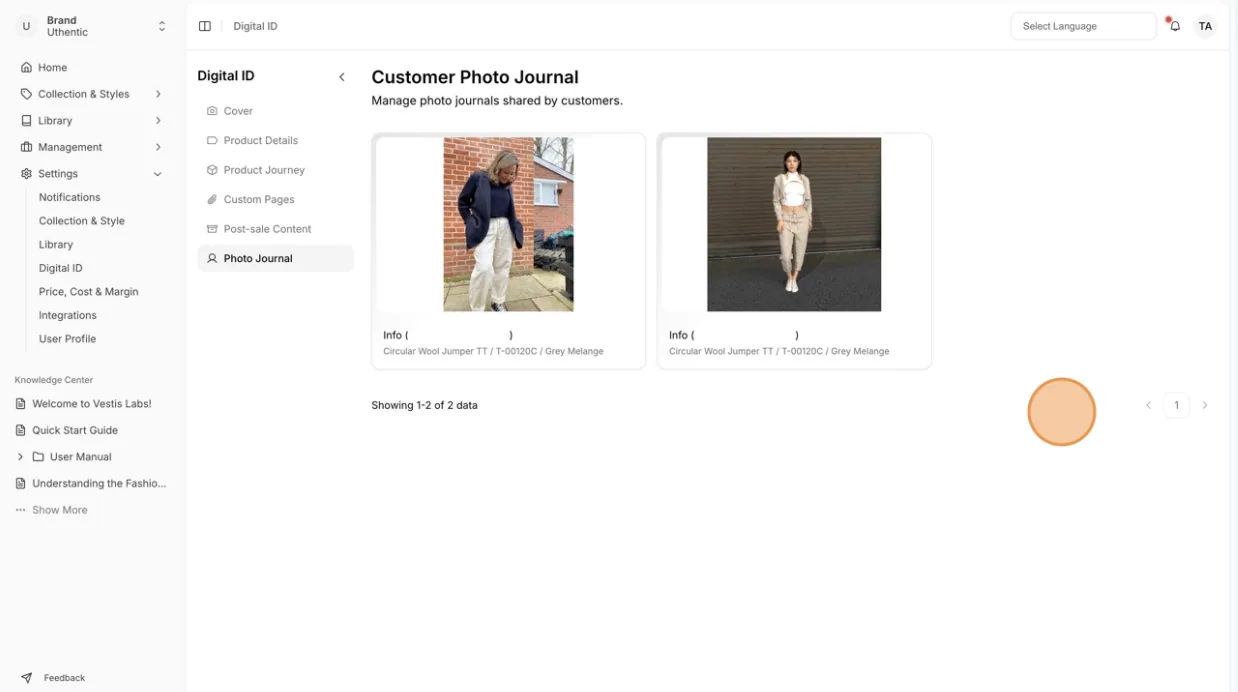Click the Welcome to Vestis Labs document icon
Viewport: 1238px width, 692px height.
(21, 404)
